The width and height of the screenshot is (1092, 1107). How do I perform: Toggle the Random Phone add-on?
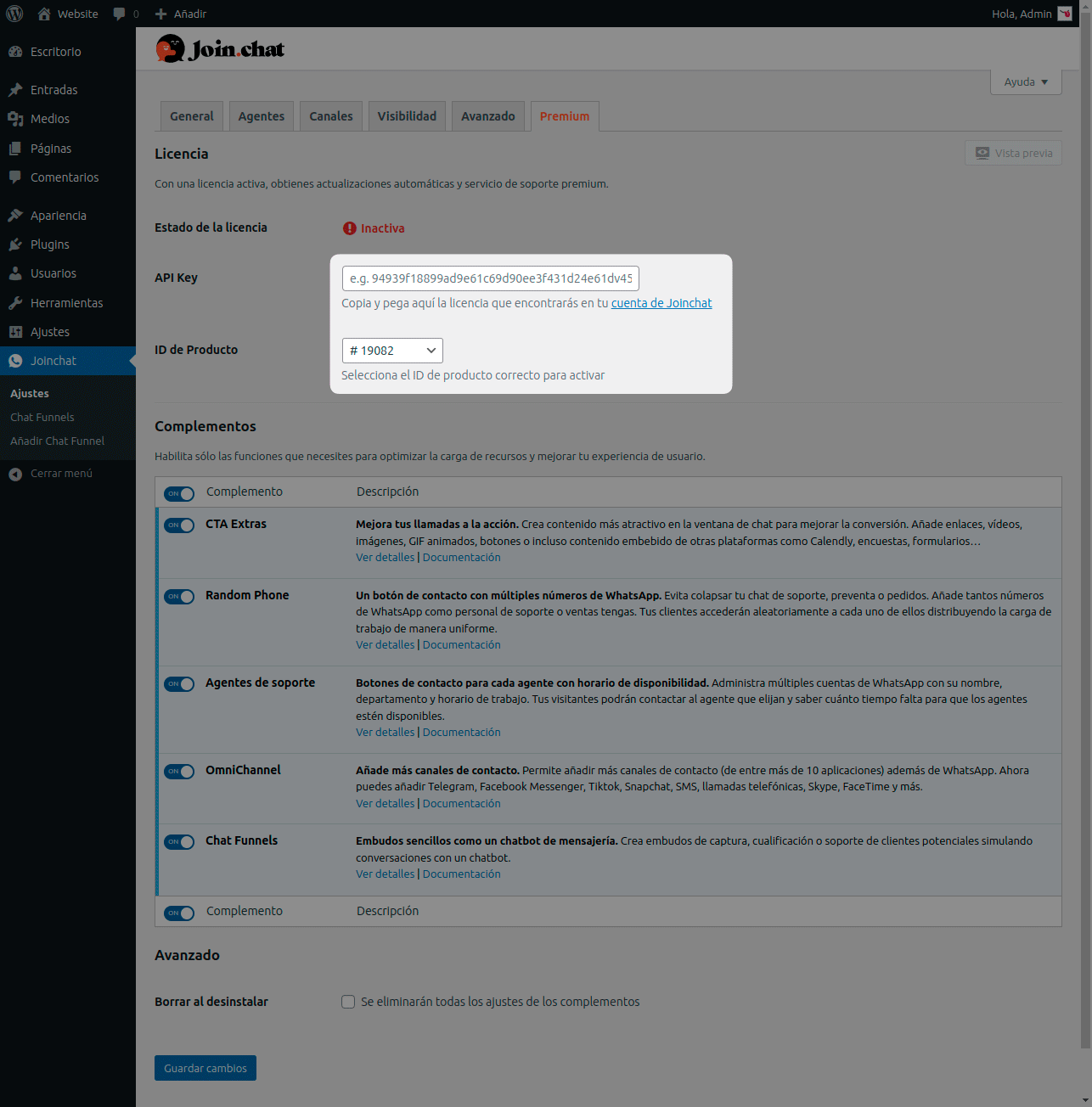click(x=179, y=597)
